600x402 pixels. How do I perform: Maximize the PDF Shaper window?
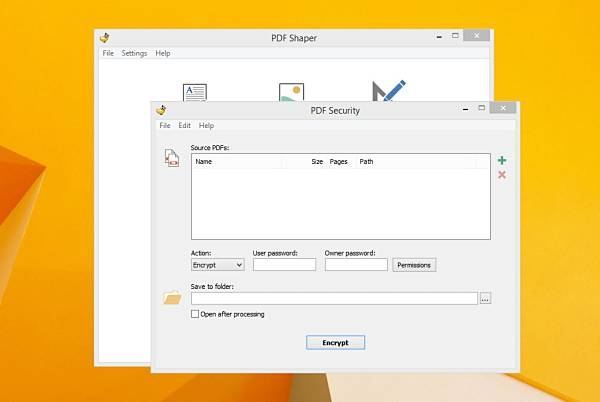tap(455, 36)
